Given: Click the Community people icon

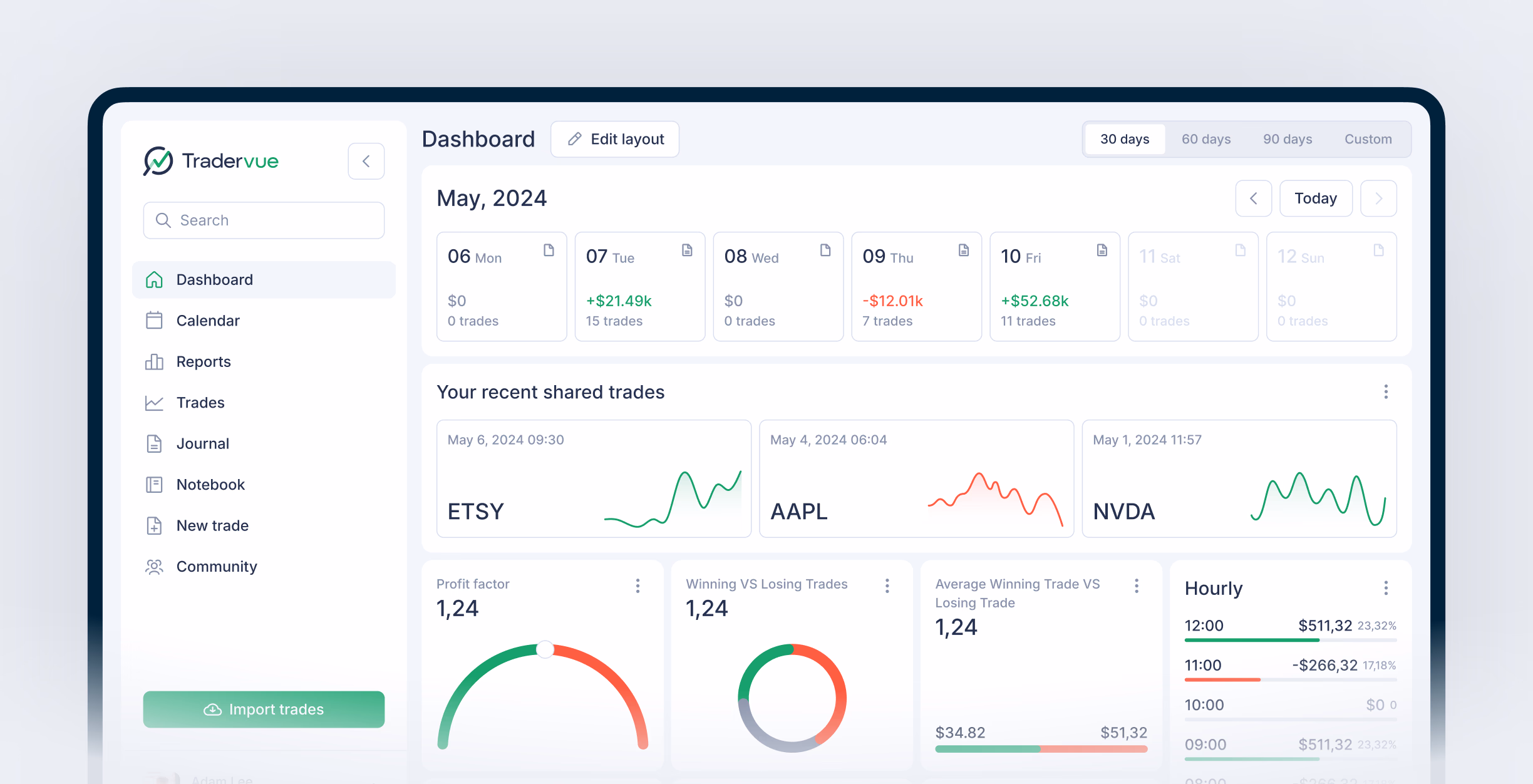Looking at the screenshot, I should tap(154, 567).
